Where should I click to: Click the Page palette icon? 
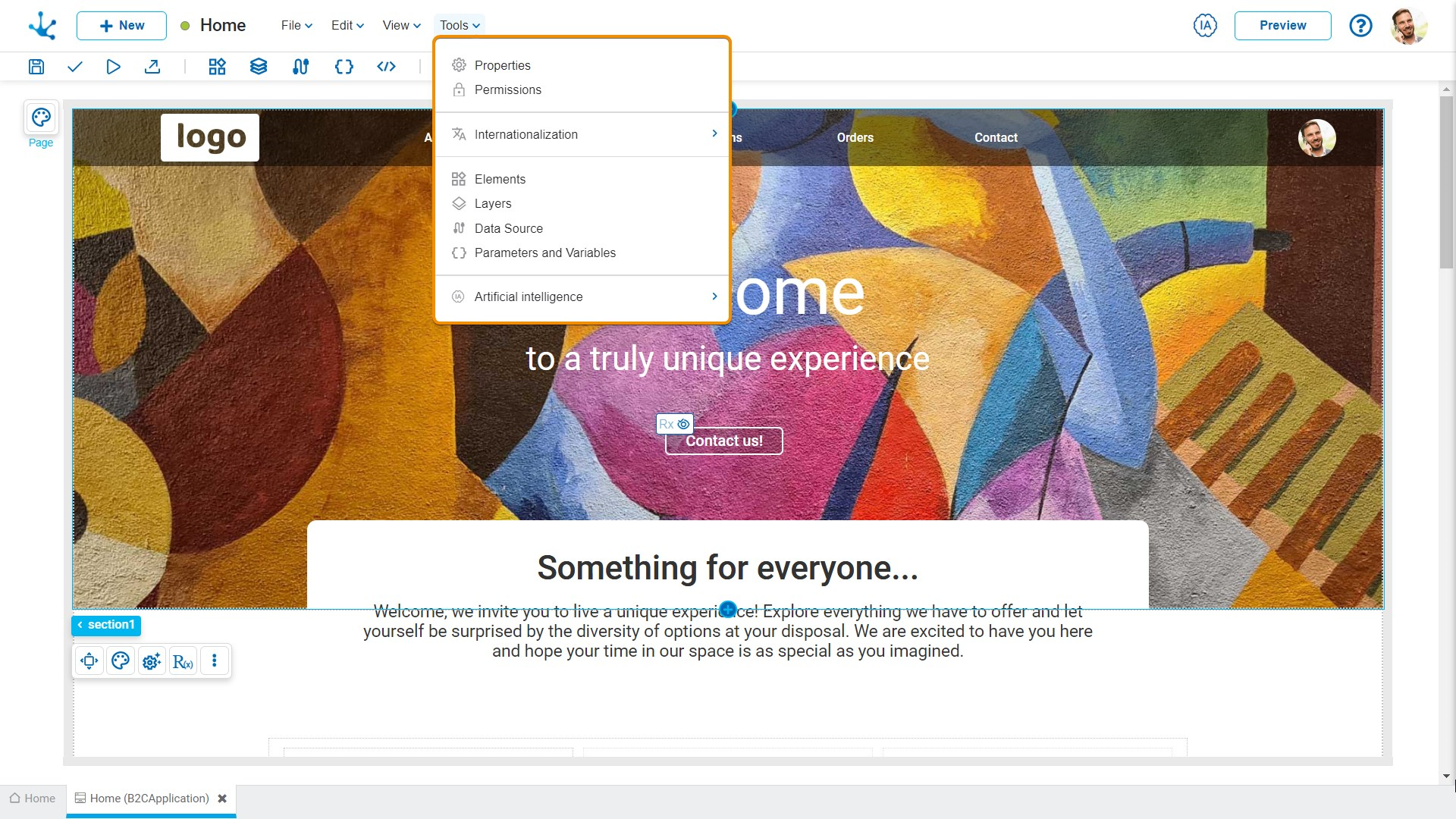click(x=41, y=118)
